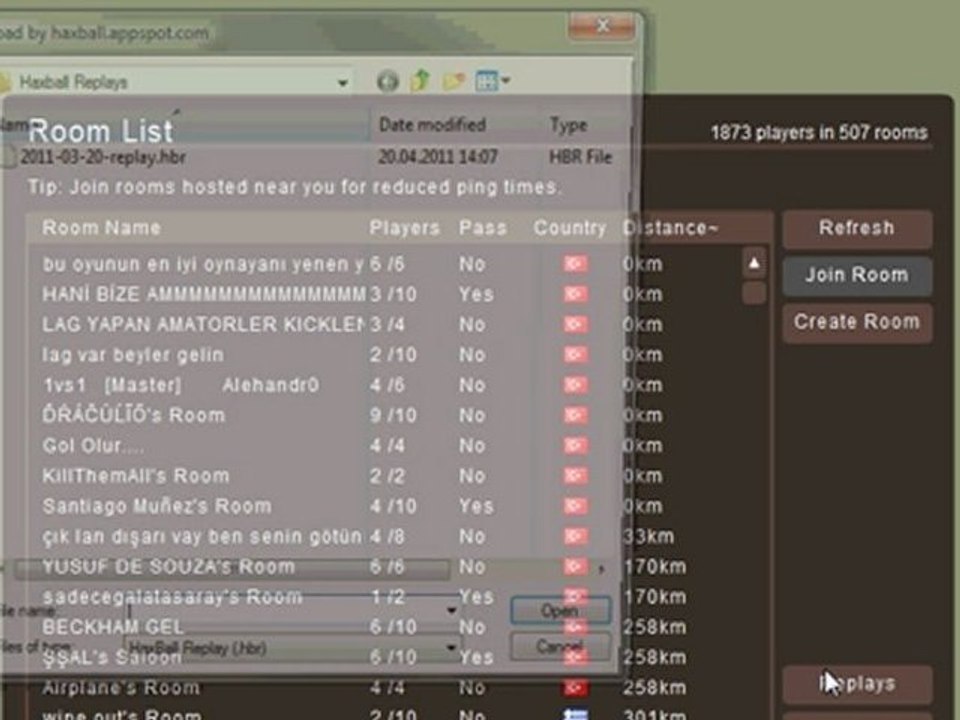960x720 pixels.
Task: Select room 'KillThemAll's Room'
Action: pyautogui.click(x=386, y=476)
